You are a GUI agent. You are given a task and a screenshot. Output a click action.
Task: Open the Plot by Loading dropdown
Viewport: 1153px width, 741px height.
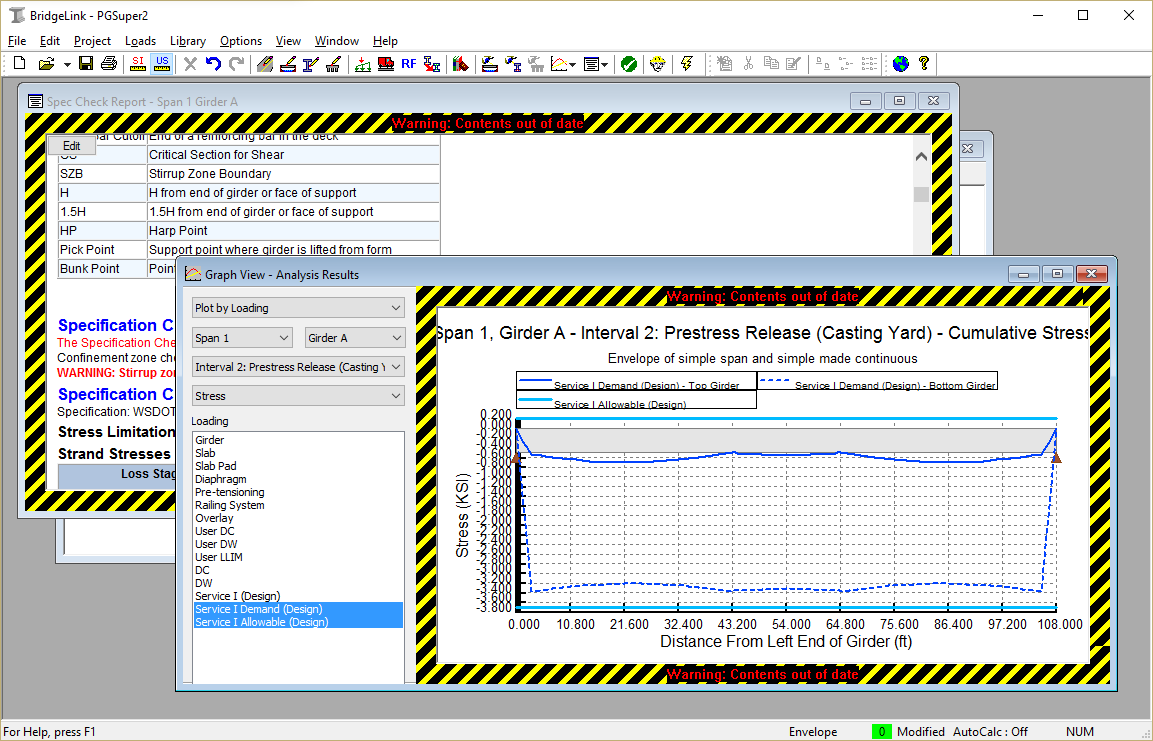tap(298, 308)
